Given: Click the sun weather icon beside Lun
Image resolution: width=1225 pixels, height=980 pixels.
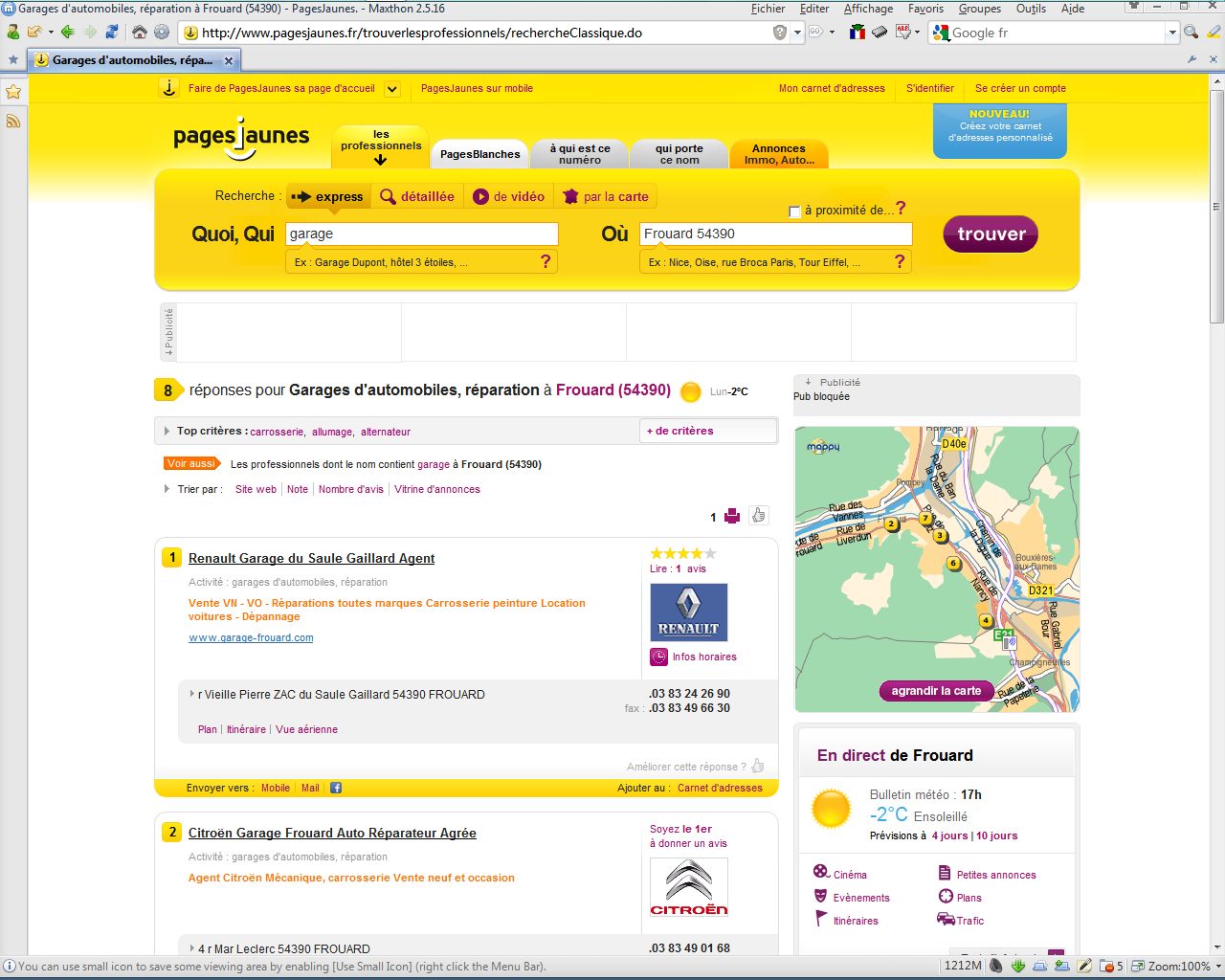Looking at the screenshot, I should pyautogui.click(x=690, y=391).
